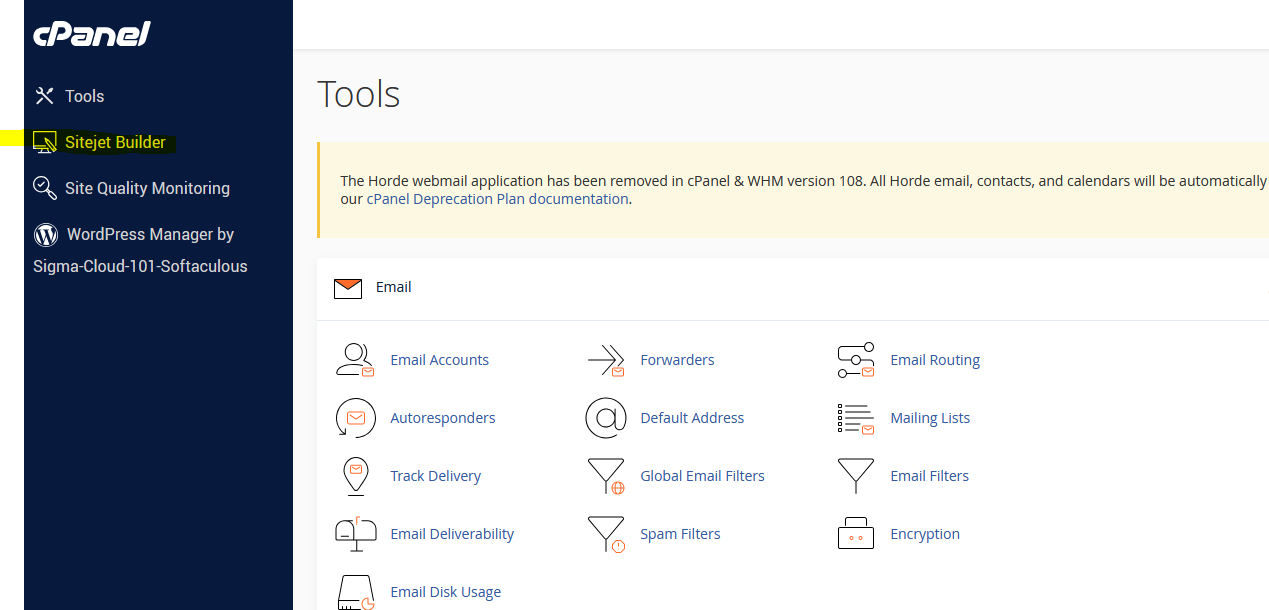Click the Mailing Lists icon
The height and width of the screenshot is (610, 1269).
(855, 418)
